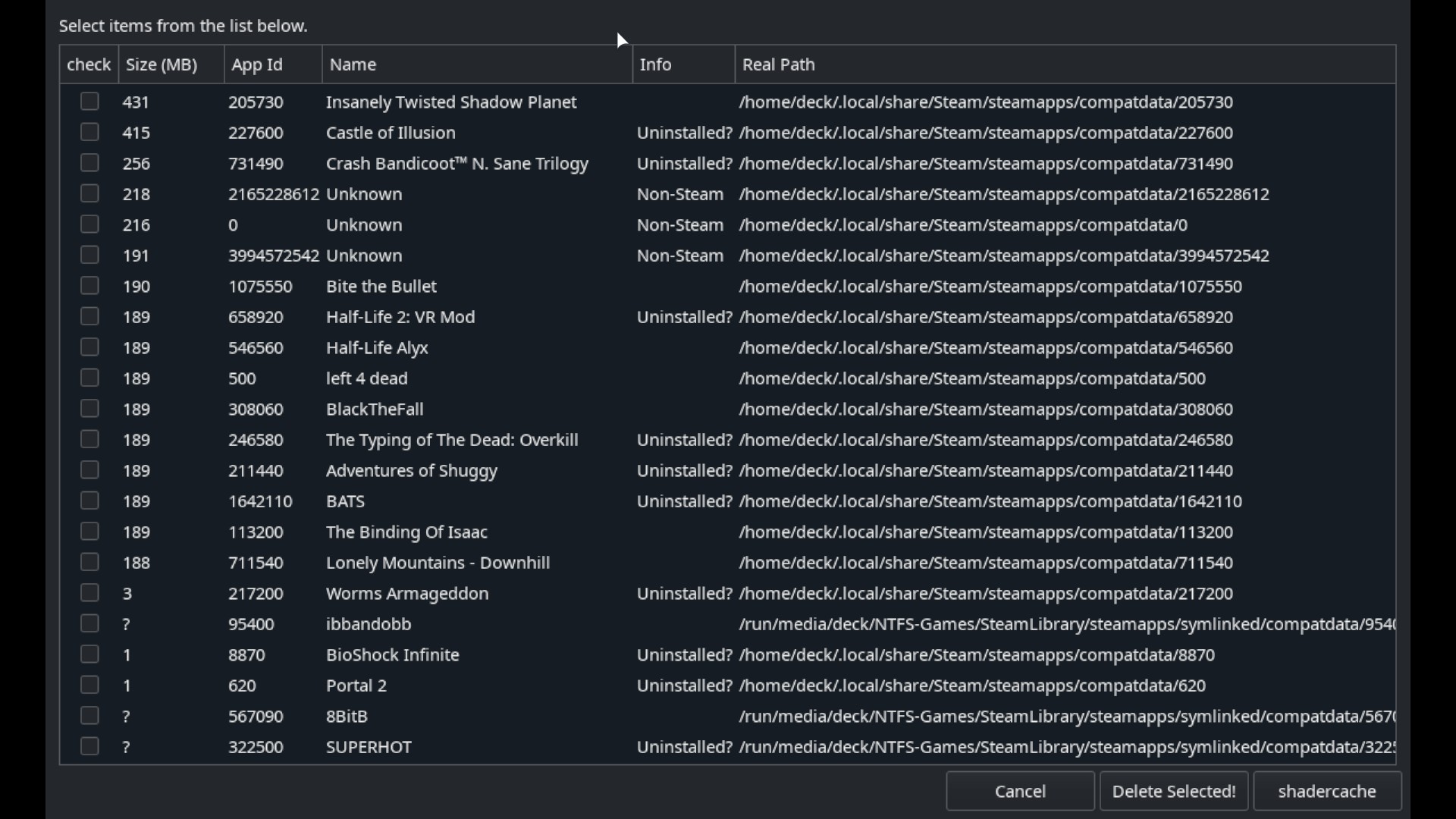Viewport: 1456px width, 819px height.
Task: Check the Insanely Twisted Shadow Planet checkbox
Action: (89, 102)
